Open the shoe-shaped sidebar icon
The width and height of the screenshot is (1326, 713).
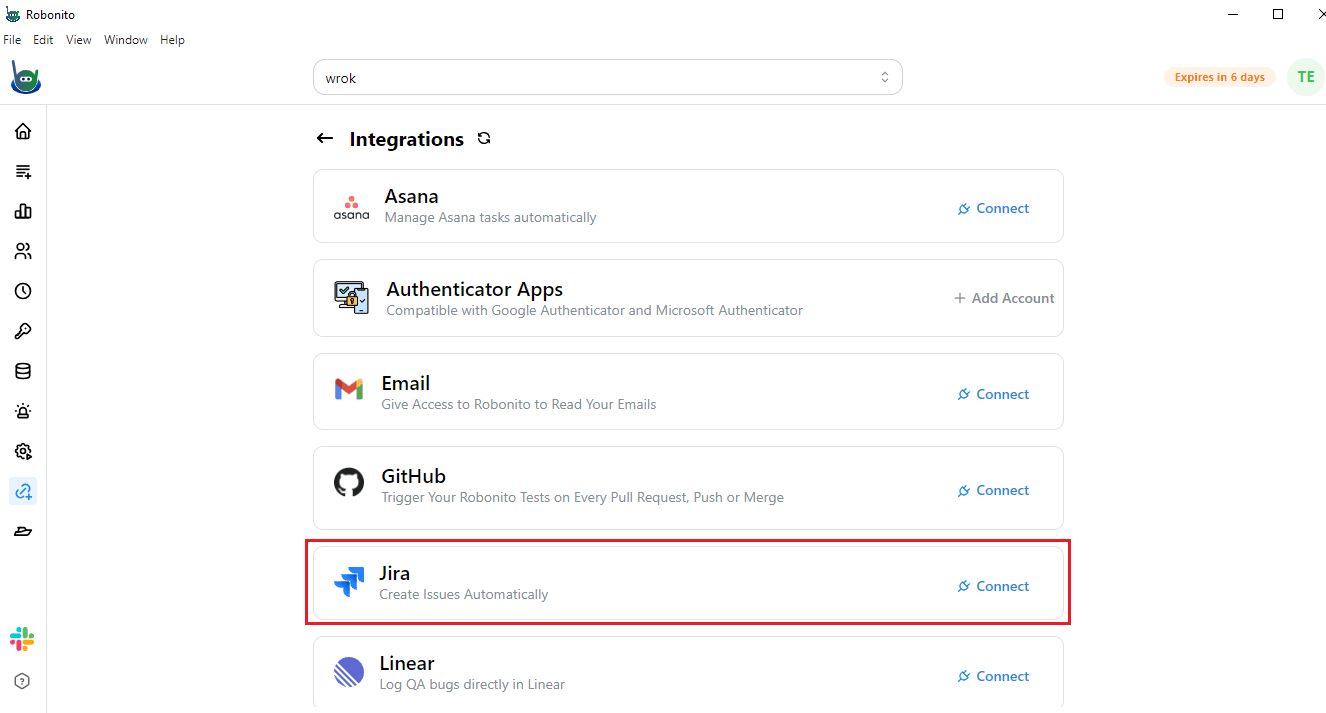[22, 531]
